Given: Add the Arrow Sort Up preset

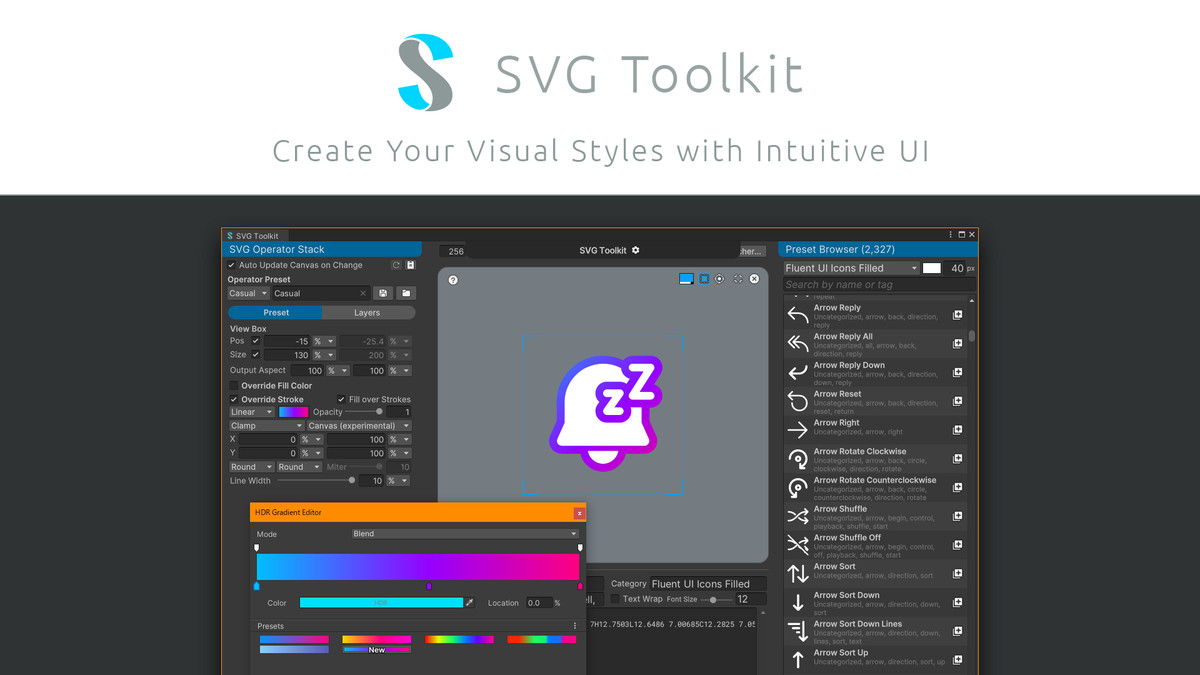Looking at the screenshot, I should 957,660.
